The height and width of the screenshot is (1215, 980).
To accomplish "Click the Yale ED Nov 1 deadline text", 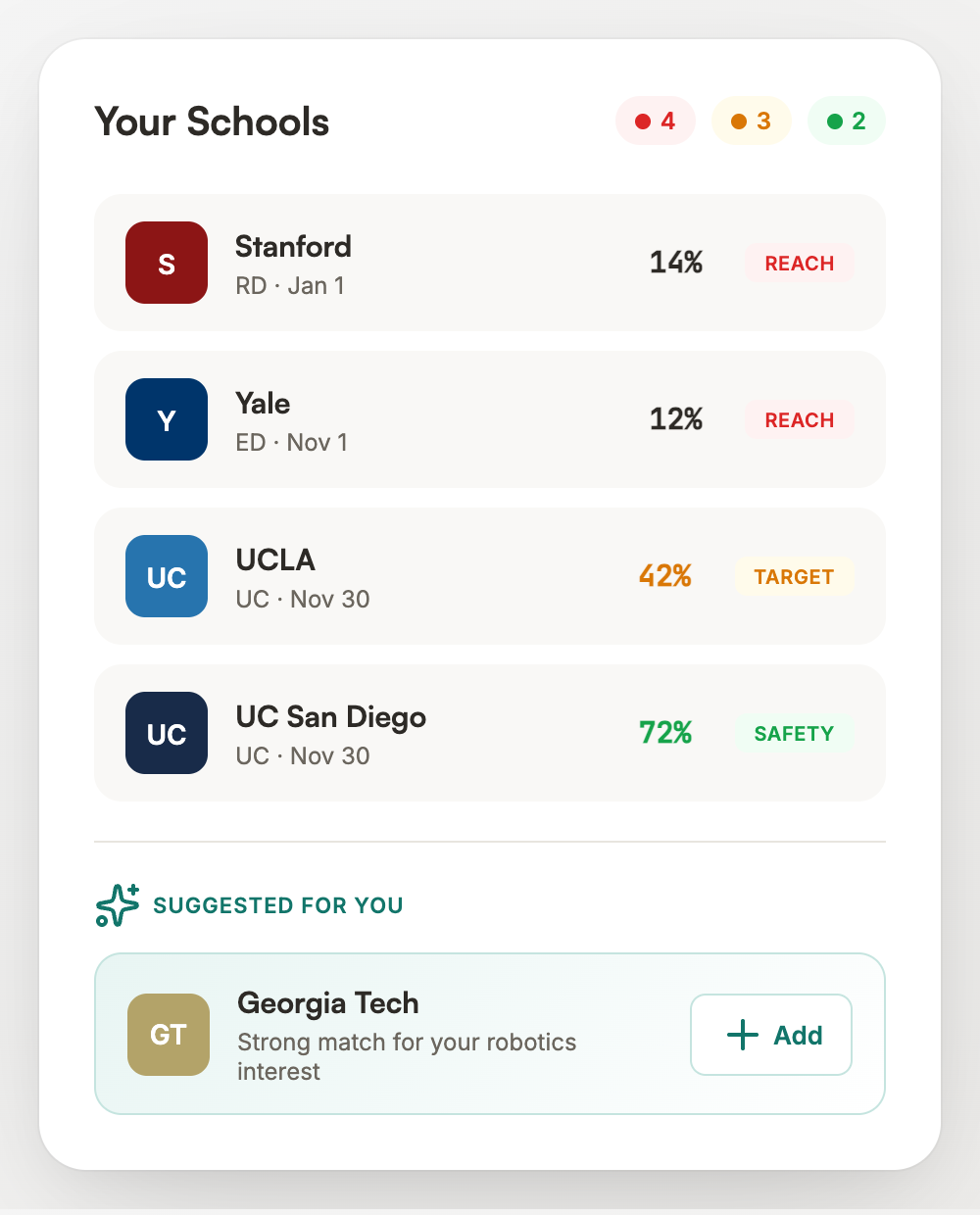I will coord(292,443).
